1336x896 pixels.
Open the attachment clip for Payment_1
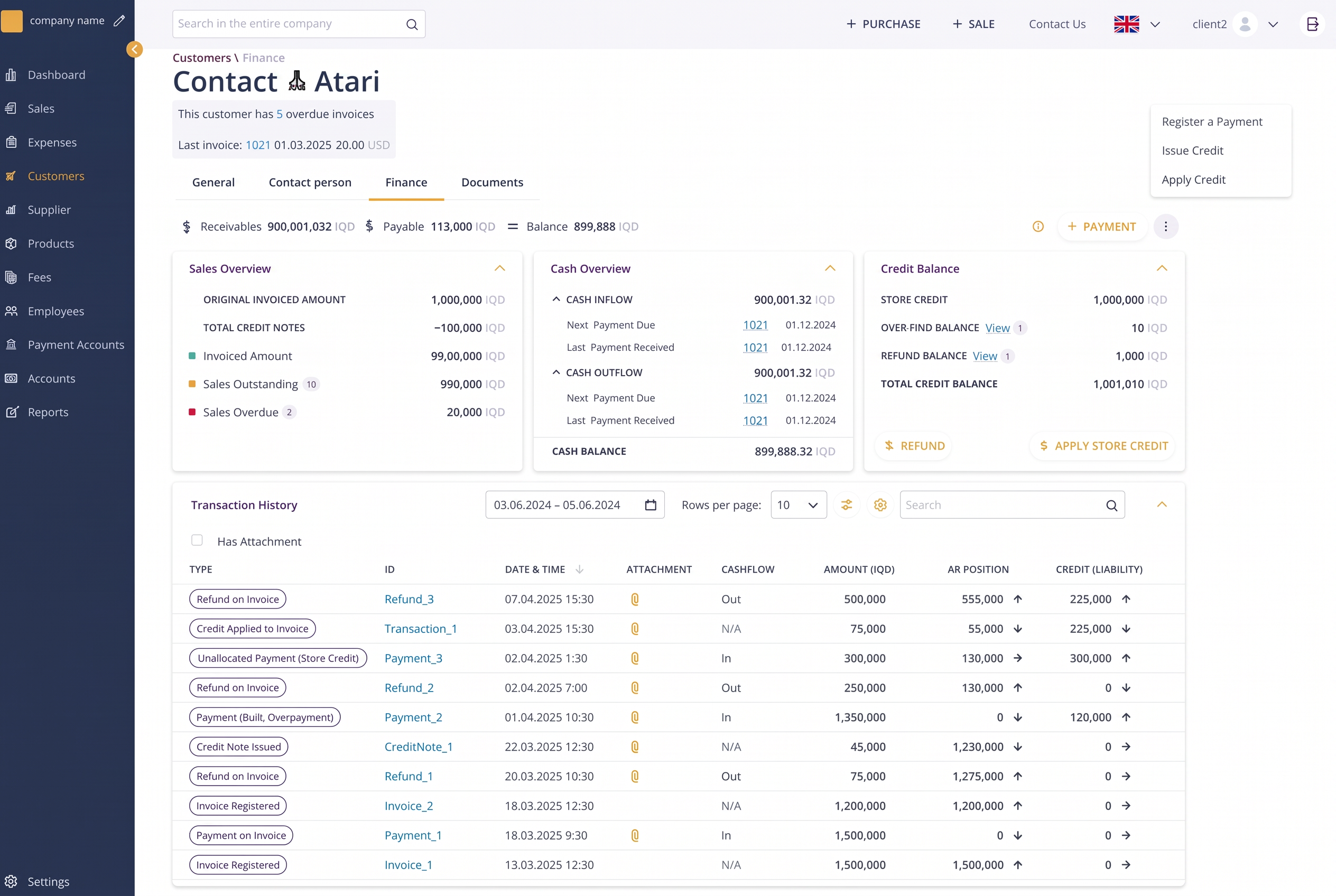(635, 835)
